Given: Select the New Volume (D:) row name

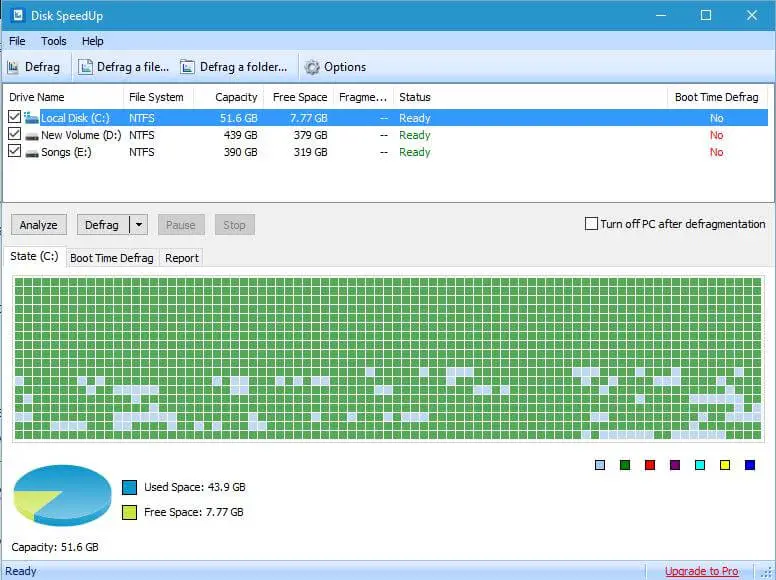Looking at the screenshot, I should coord(81,135).
